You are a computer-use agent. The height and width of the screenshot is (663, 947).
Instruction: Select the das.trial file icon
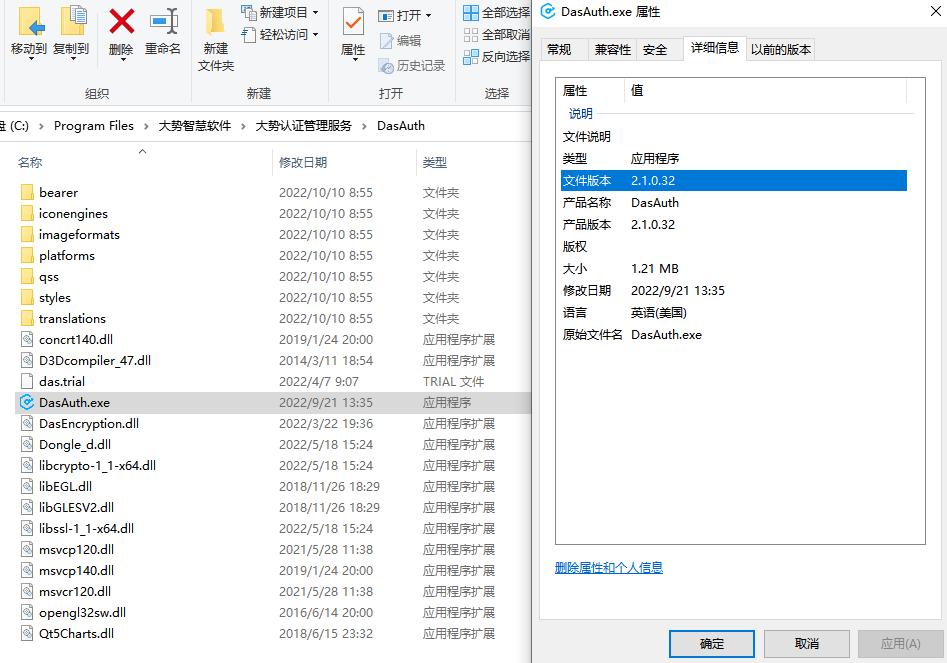pyautogui.click(x=27, y=381)
